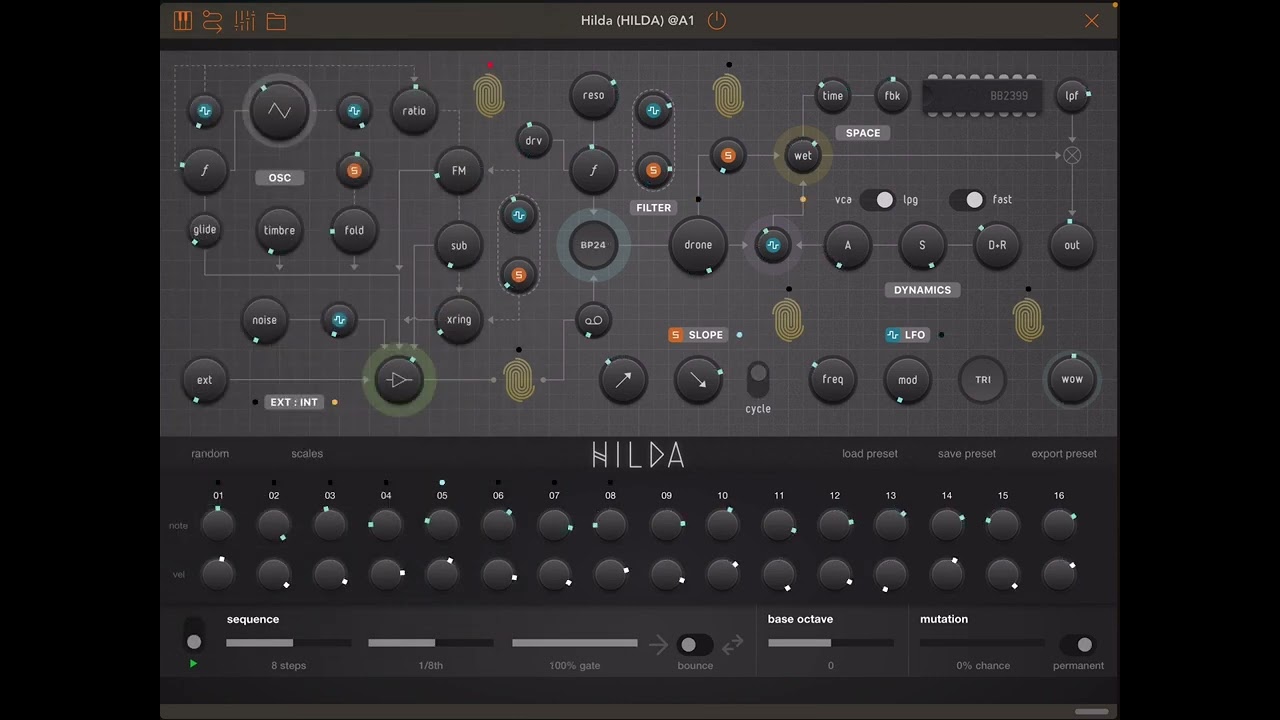Select the oscillator waveform shape knob
Viewport: 1280px width, 720px height.
(x=279, y=111)
